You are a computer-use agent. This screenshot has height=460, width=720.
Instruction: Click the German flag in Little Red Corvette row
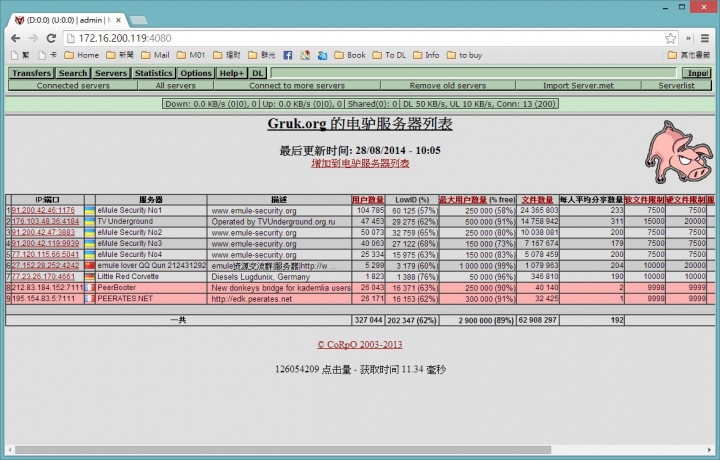point(90,276)
